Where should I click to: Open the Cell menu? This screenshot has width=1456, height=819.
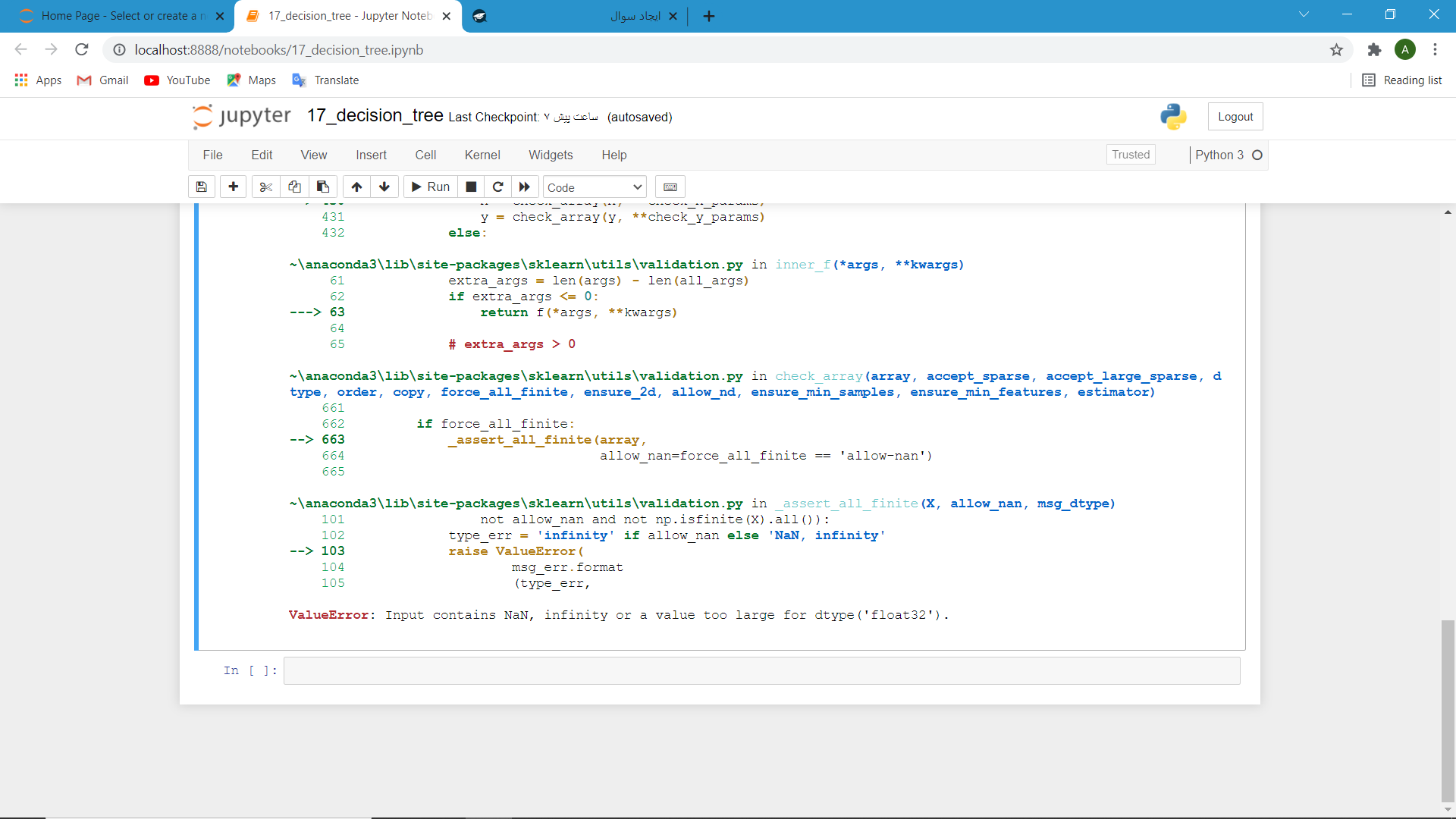(x=425, y=155)
